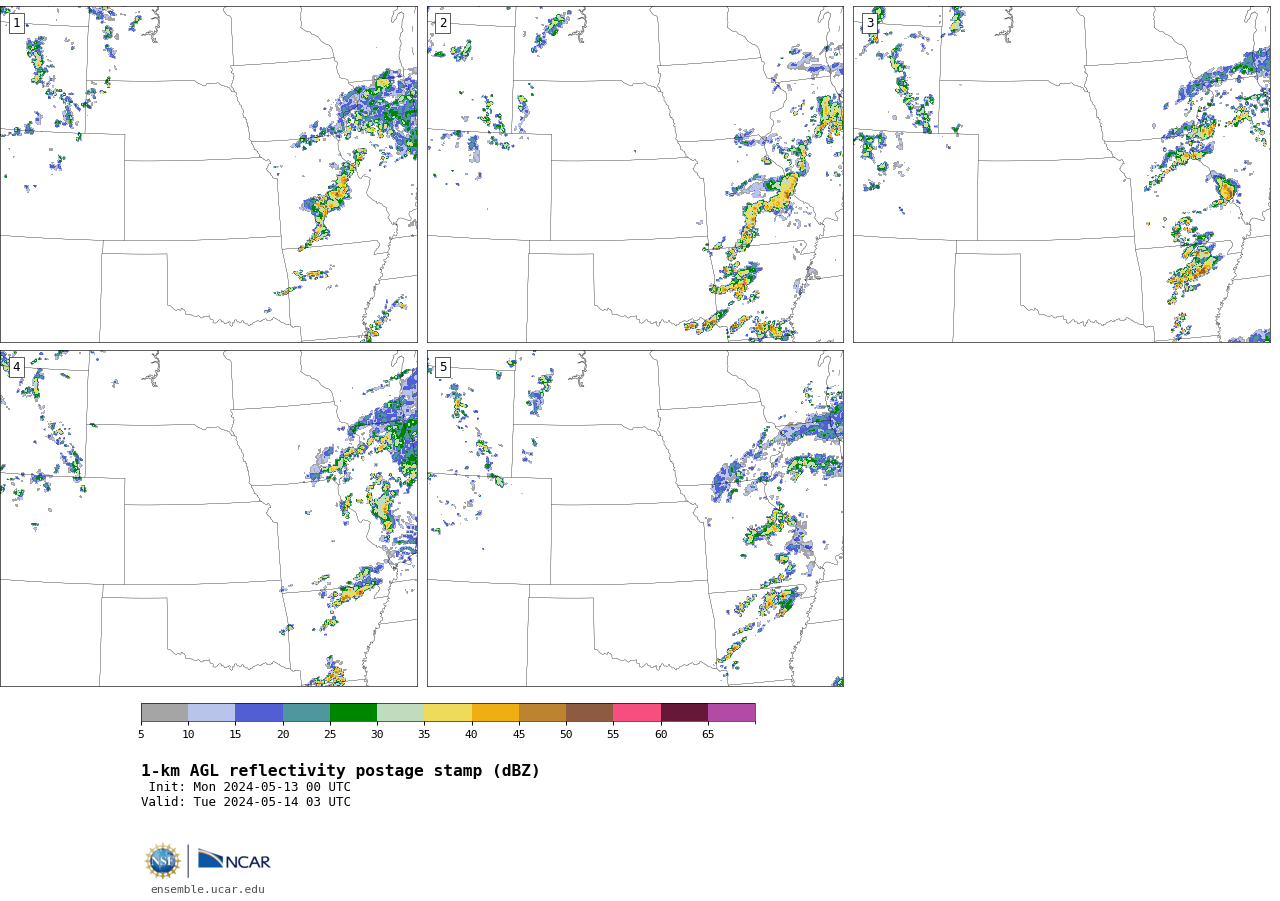Image resolution: width=1280 pixels, height=901 pixels.
Task: Open ensemble member 1 reflectivity map
Action: 208,174
